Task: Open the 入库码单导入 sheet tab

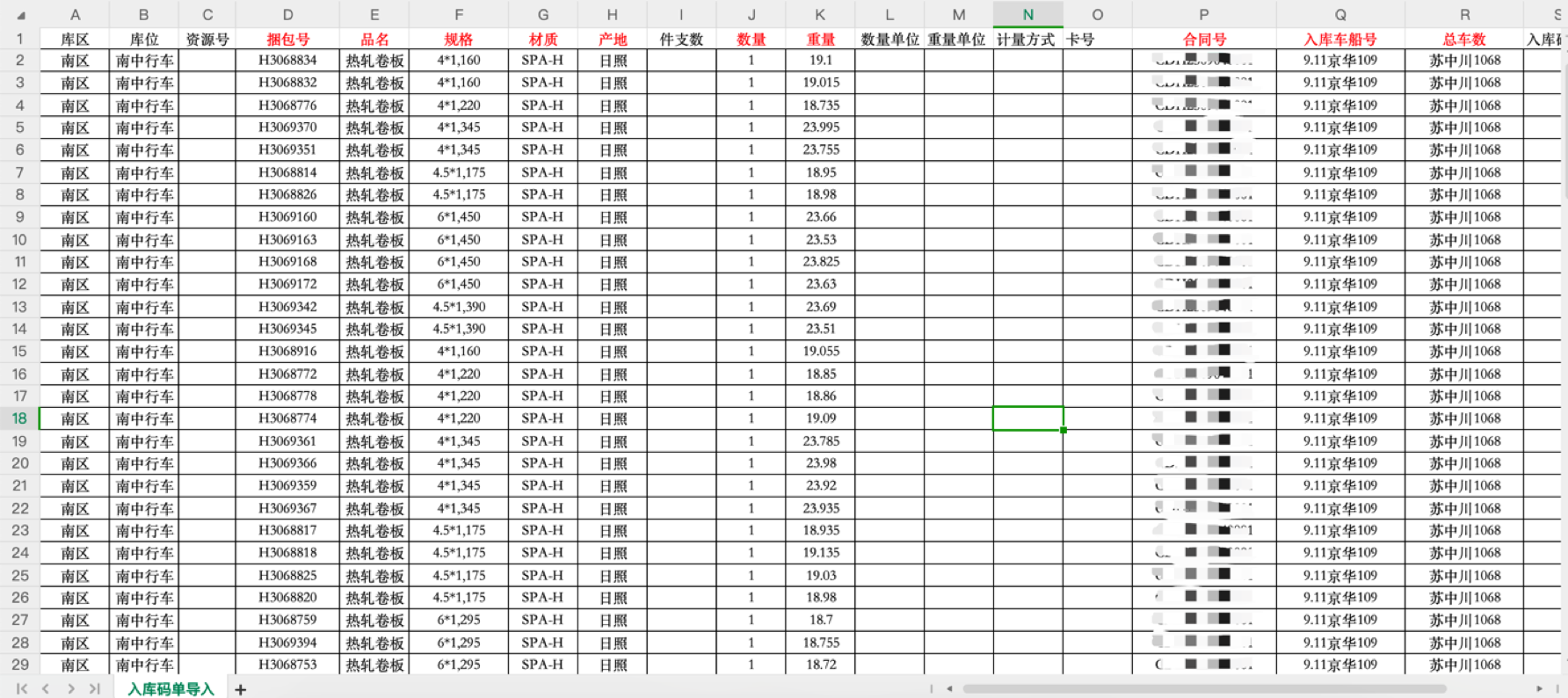Action: click(171, 688)
